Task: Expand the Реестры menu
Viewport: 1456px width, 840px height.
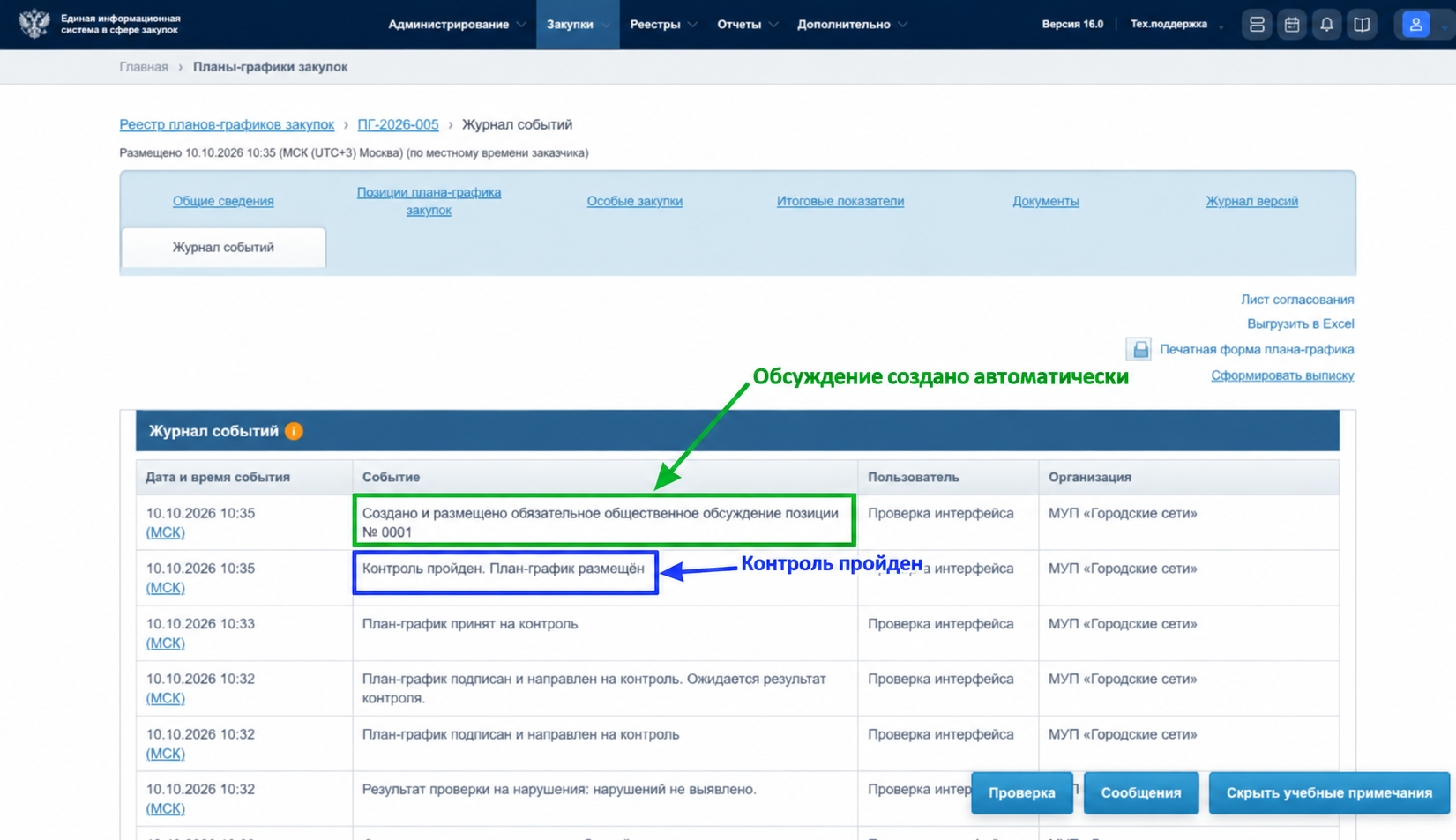Action: 663,25
